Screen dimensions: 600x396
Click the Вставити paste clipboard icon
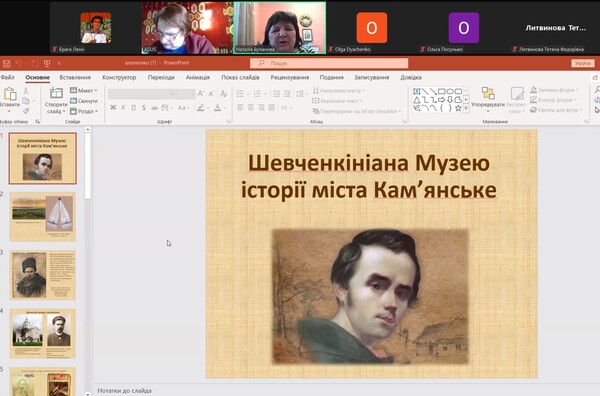pyautogui.click(x=10, y=94)
